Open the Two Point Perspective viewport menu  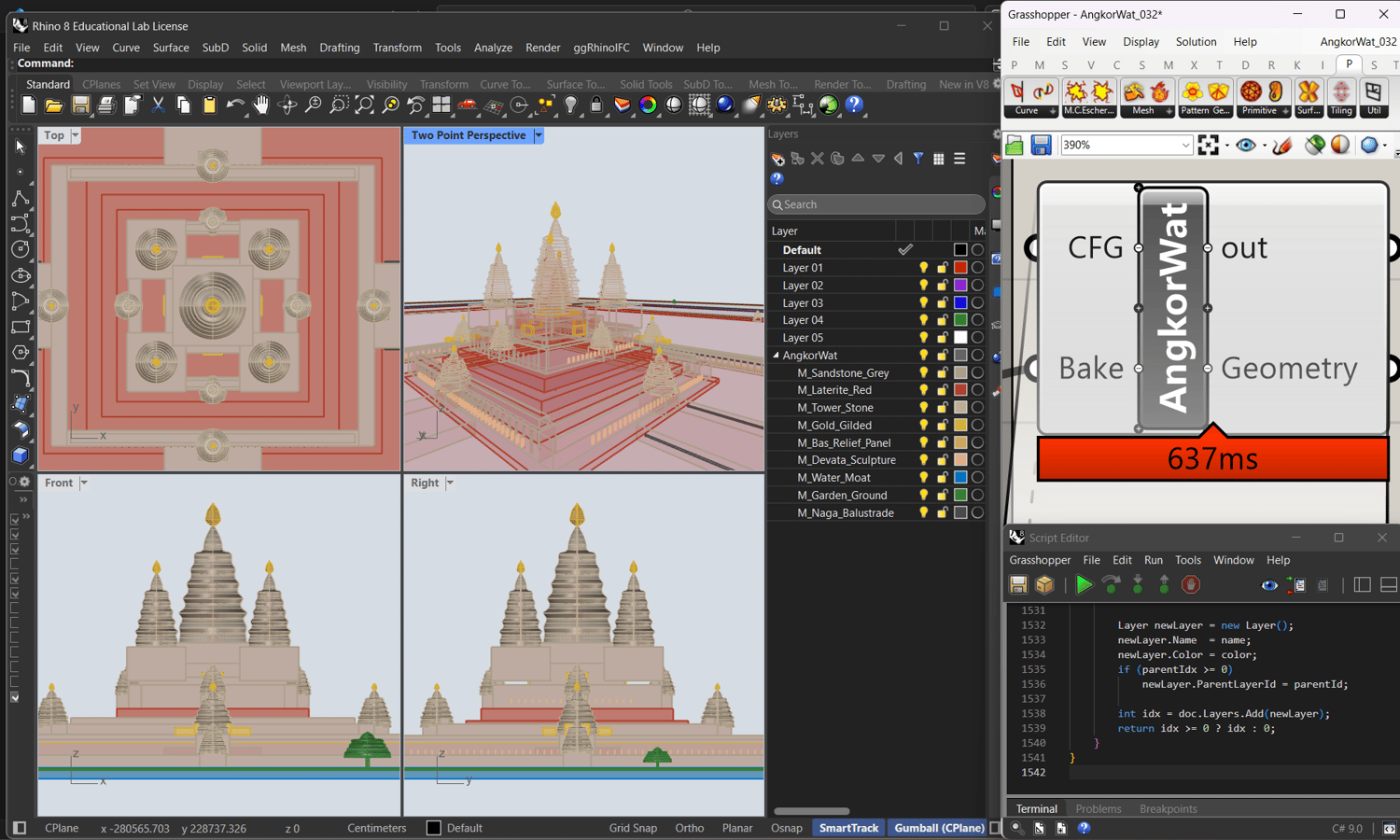tap(539, 136)
